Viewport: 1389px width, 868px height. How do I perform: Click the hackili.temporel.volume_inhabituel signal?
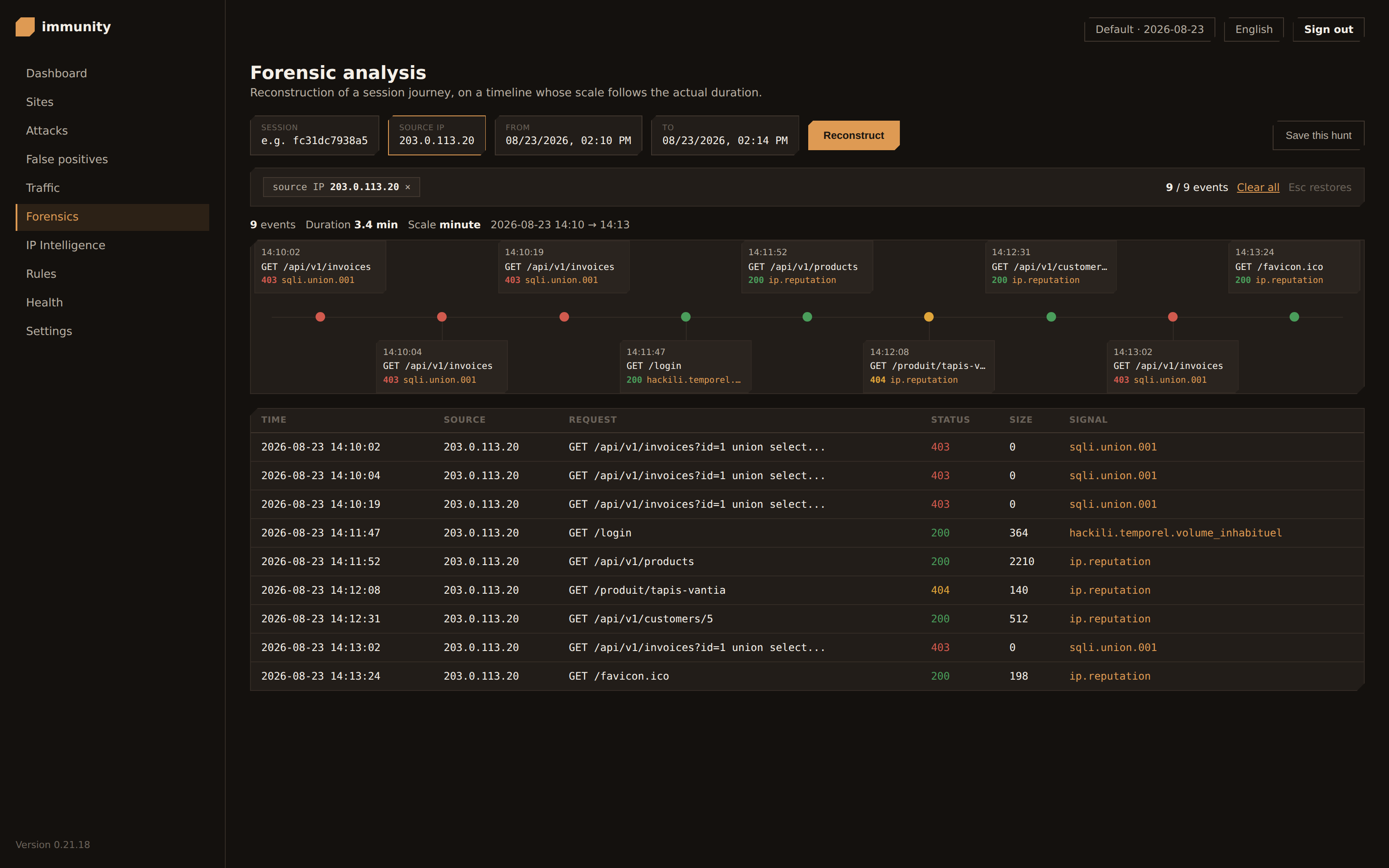(1175, 533)
